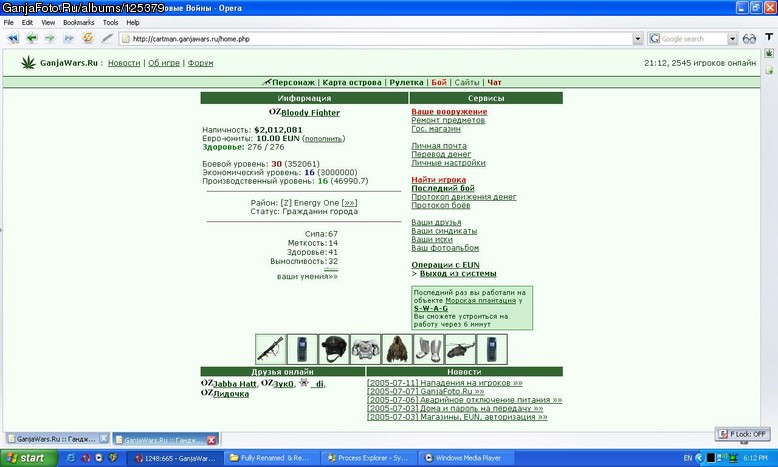Screen dimensions: 778x467
Task: Click Internet Explorer quick launch icon
Action: click(x=71, y=458)
